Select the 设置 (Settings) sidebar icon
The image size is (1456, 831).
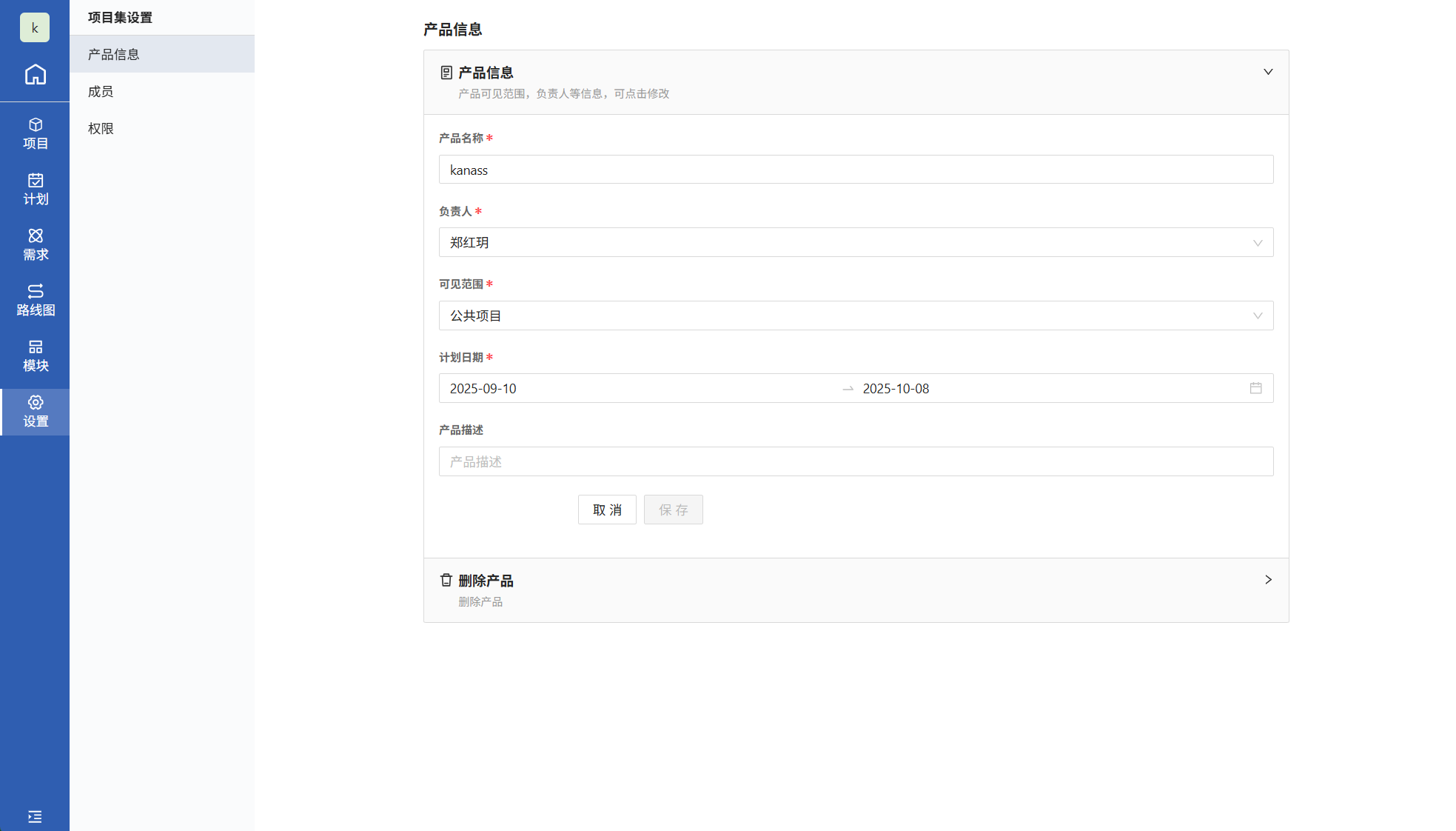[35, 411]
